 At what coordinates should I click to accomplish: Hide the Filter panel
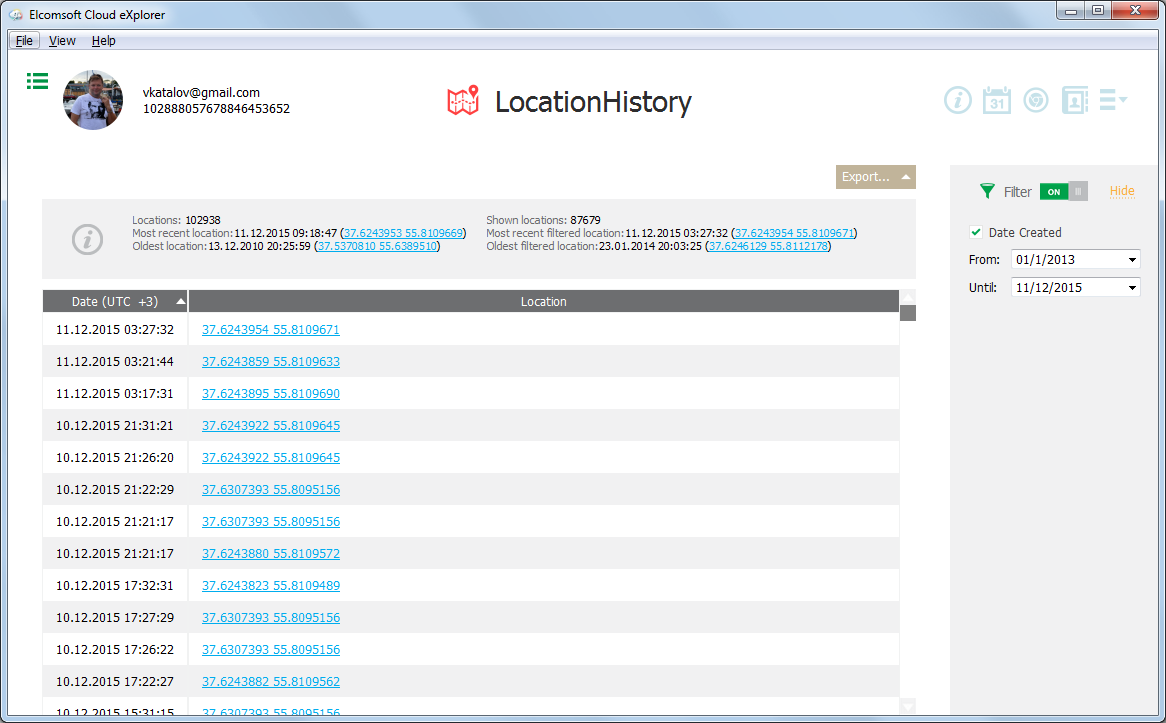1121,191
